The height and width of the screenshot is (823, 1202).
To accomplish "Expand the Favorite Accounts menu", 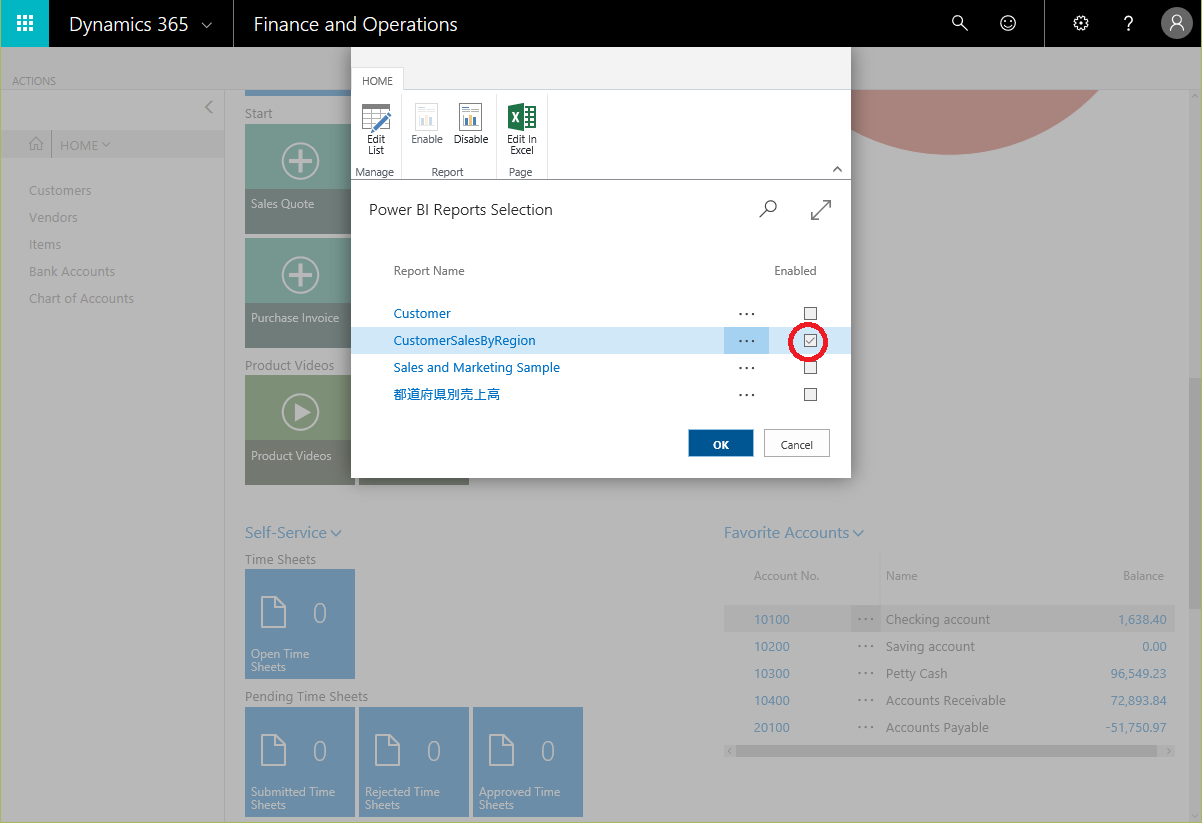I will 794,533.
